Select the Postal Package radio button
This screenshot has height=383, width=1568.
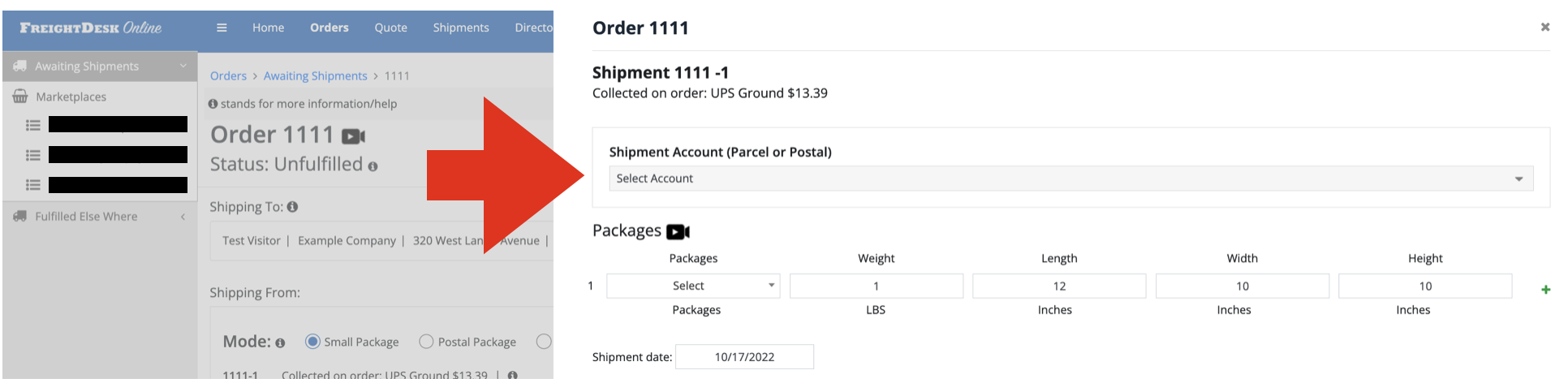[426, 342]
